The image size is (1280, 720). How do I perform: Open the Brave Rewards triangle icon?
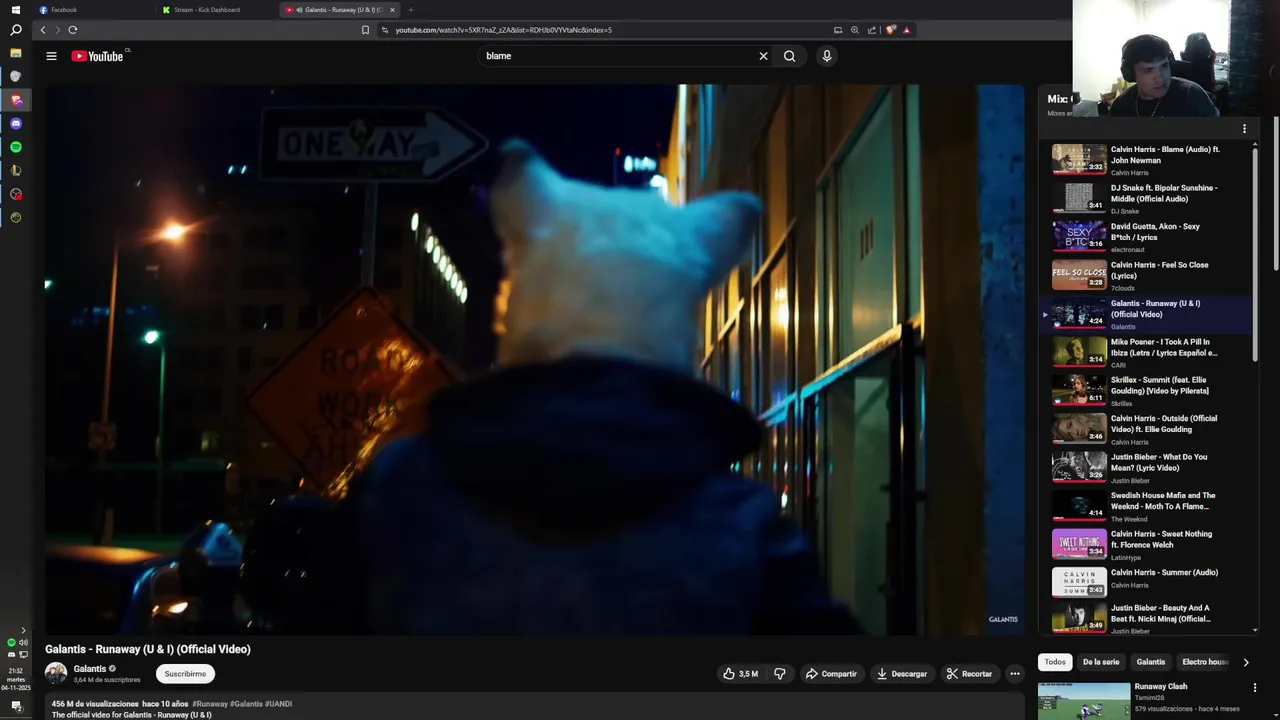906,30
